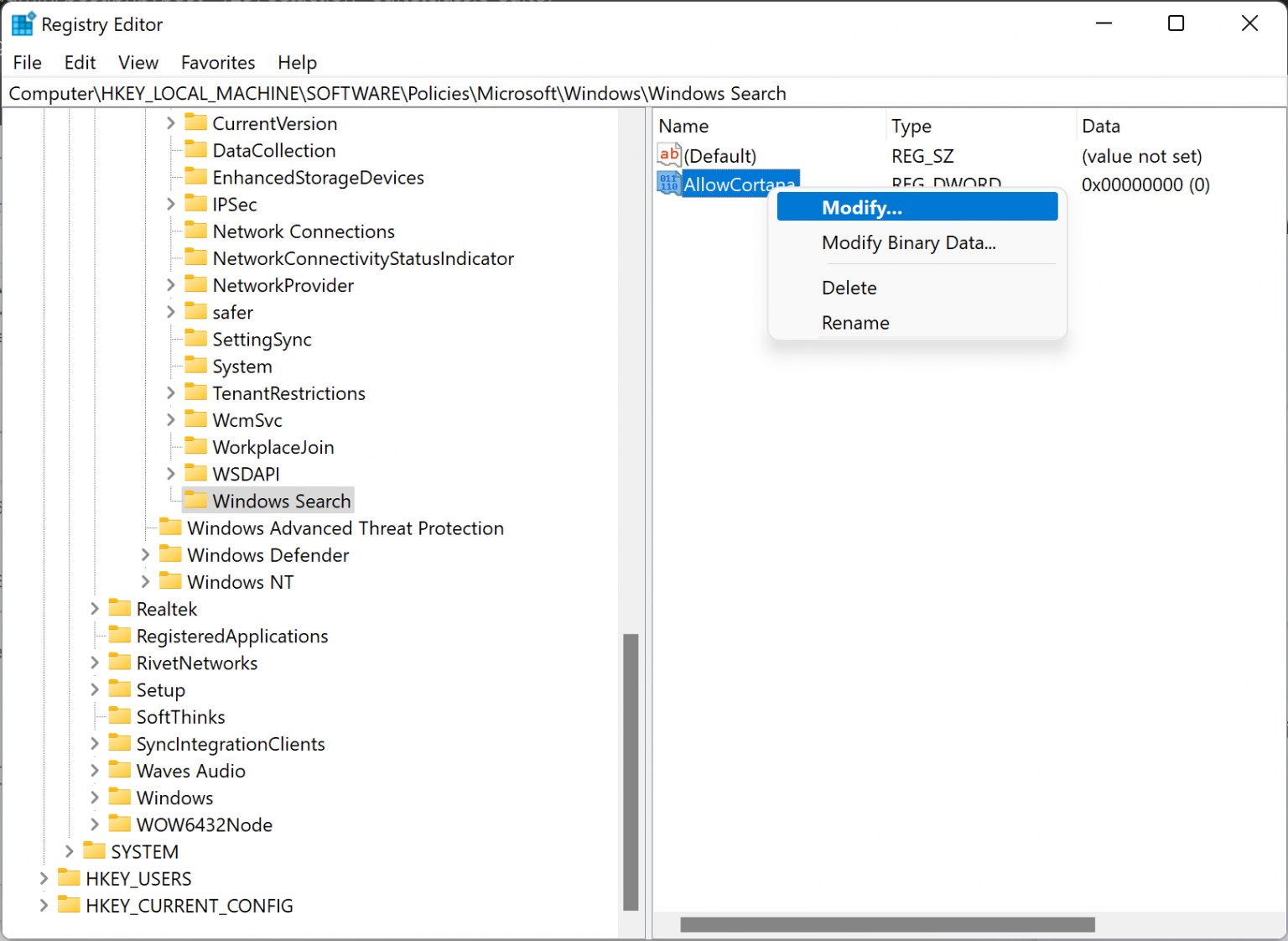This screenshot has height=941, width=1288.
Task: Choose Modify Binary Data... from context menu
Action: (917, 242)
